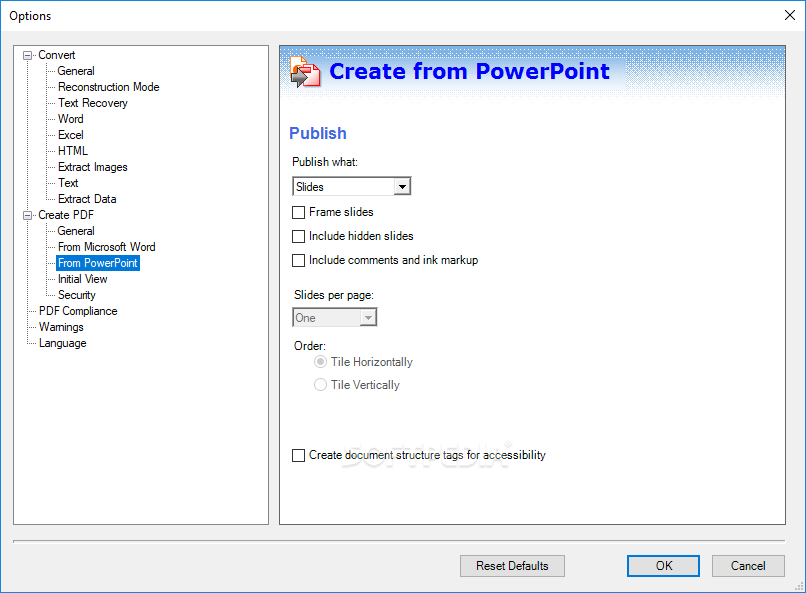Select the From PowerPoint tree item
Image resolution: width=806 pixels, height=593 pixels.
(x=98, y=263)
